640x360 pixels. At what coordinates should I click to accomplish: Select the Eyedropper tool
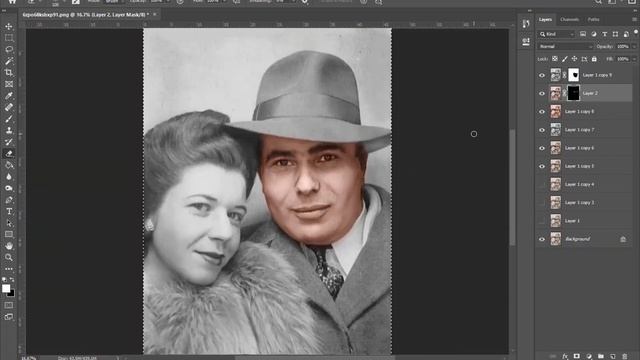click(9, 96)
